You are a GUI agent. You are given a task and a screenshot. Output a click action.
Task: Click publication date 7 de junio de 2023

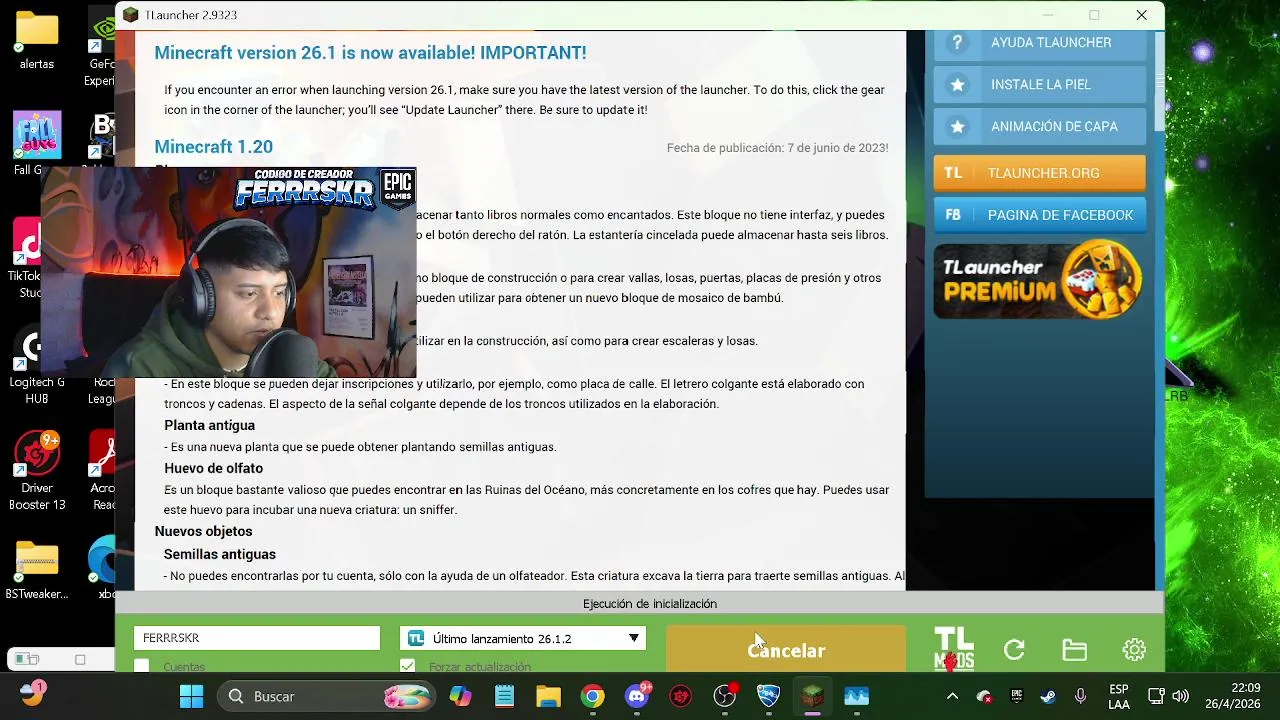click(777, 148)
